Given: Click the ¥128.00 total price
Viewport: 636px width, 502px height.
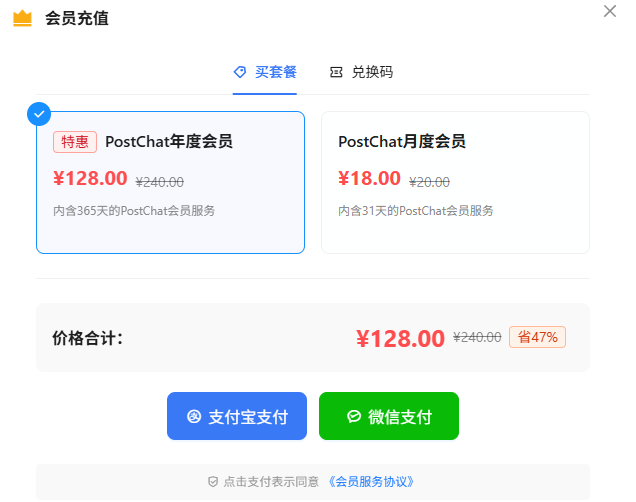Looking at the screenshot, I should [400, 338].
